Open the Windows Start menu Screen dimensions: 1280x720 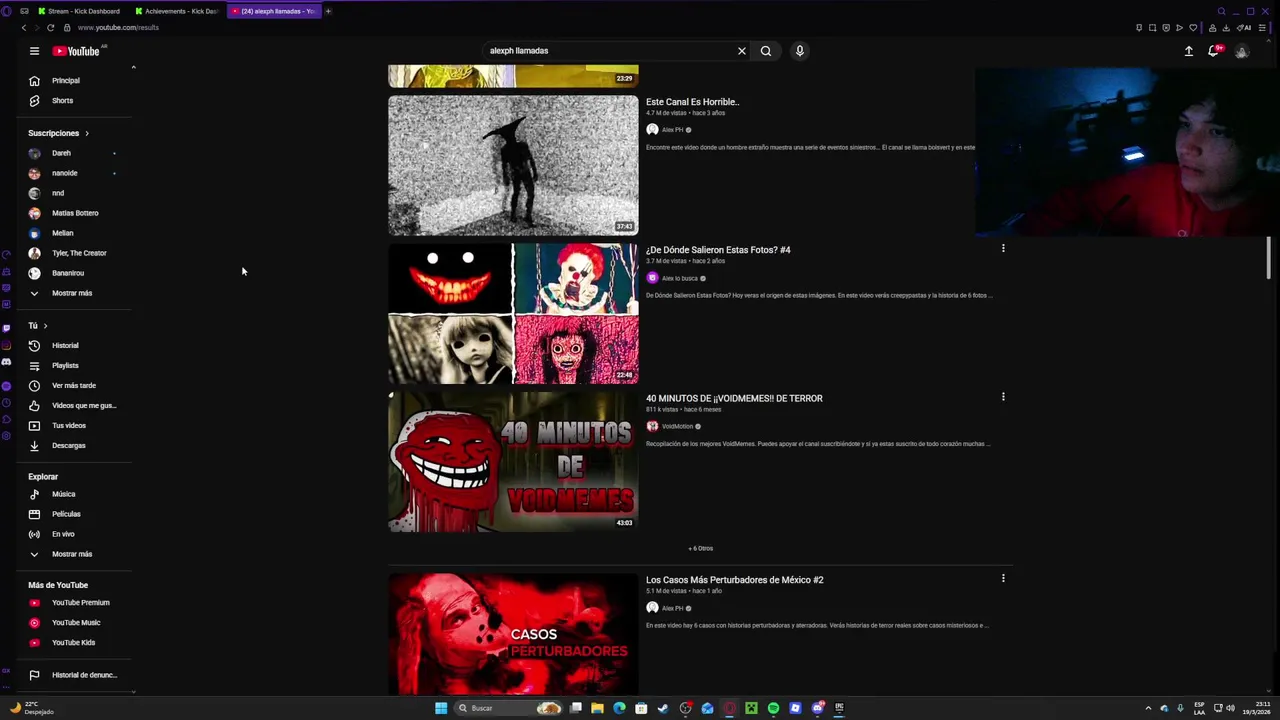(x=441, y=708)
